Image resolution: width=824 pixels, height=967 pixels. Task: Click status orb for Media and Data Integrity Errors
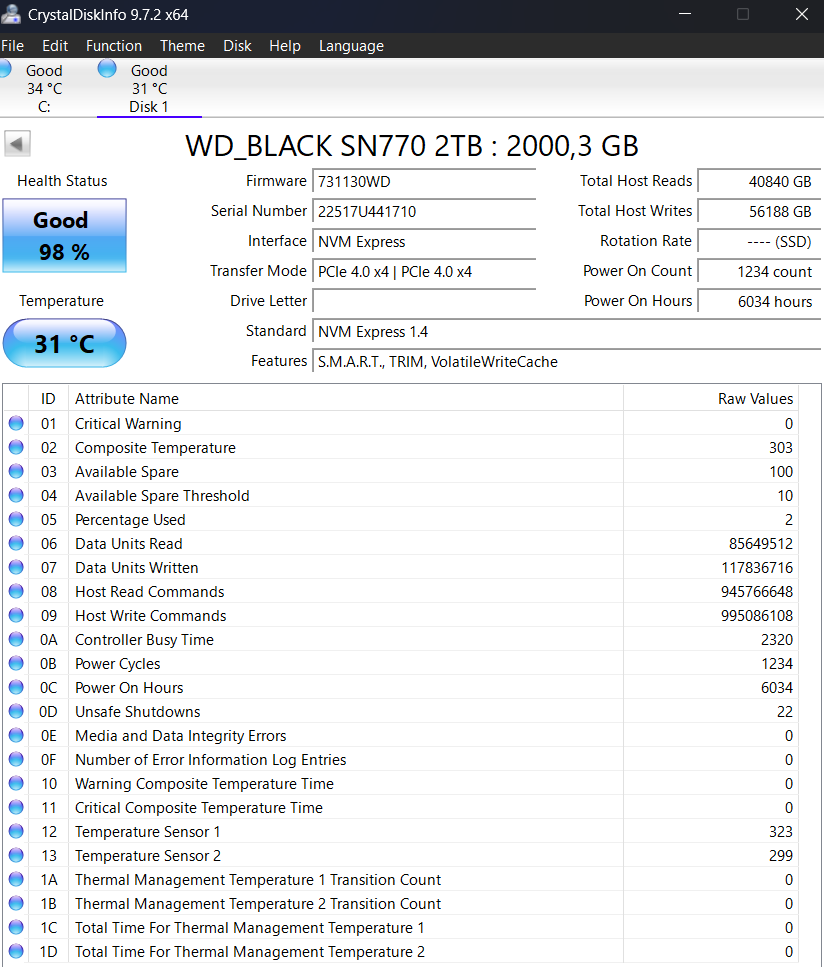click(16, 735)
